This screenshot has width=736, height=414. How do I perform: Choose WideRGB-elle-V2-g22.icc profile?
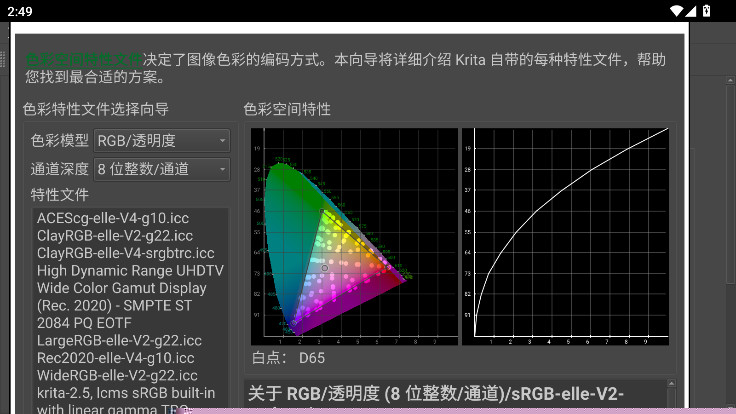[x=119, y=376]
